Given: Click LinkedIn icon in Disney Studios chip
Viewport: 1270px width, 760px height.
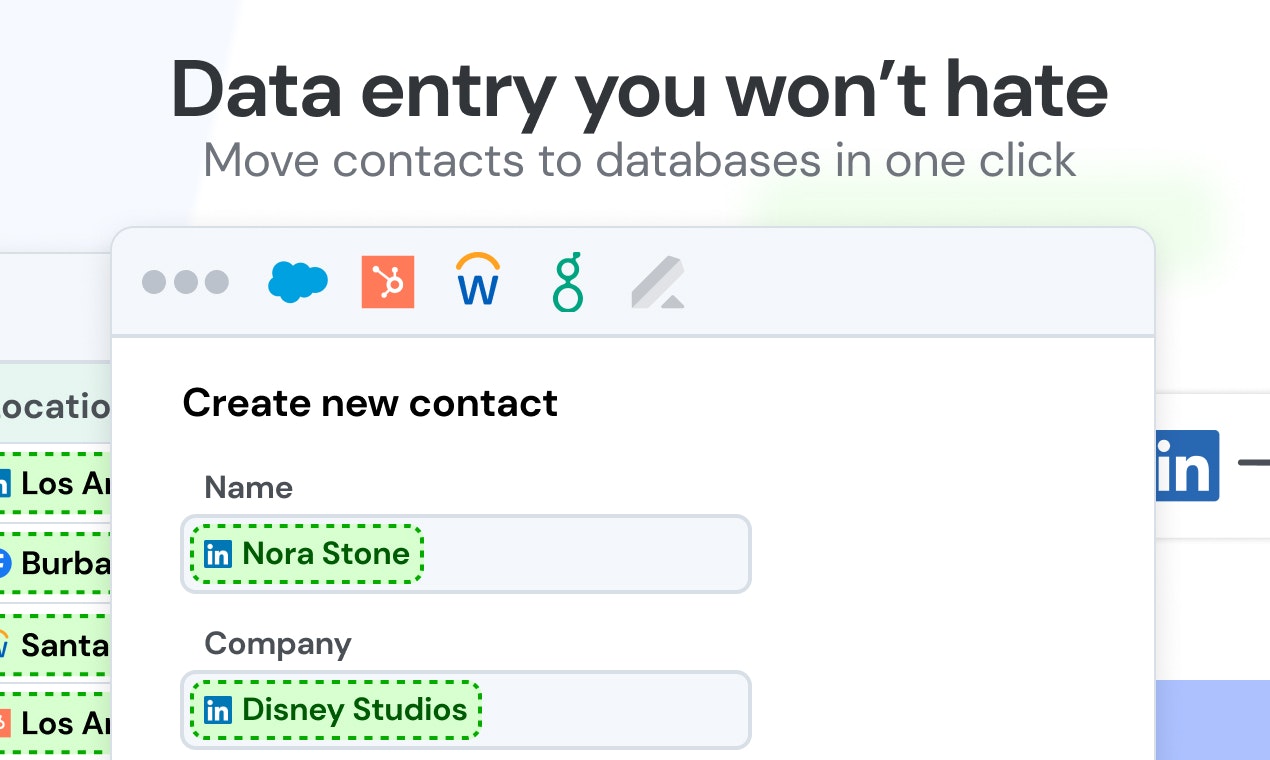Looking at the screenshot, I should 218,710.
